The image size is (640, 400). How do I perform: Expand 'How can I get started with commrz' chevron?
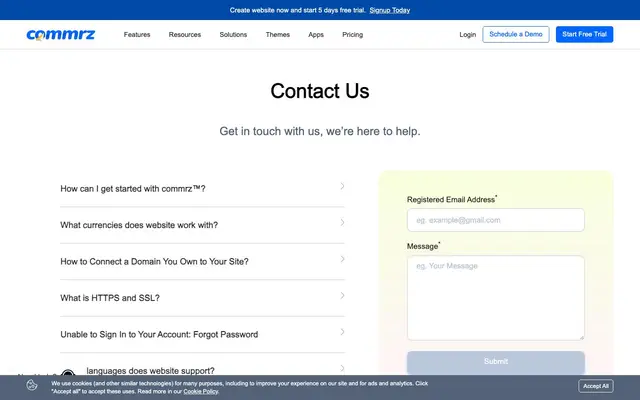(x=342, y=186)
